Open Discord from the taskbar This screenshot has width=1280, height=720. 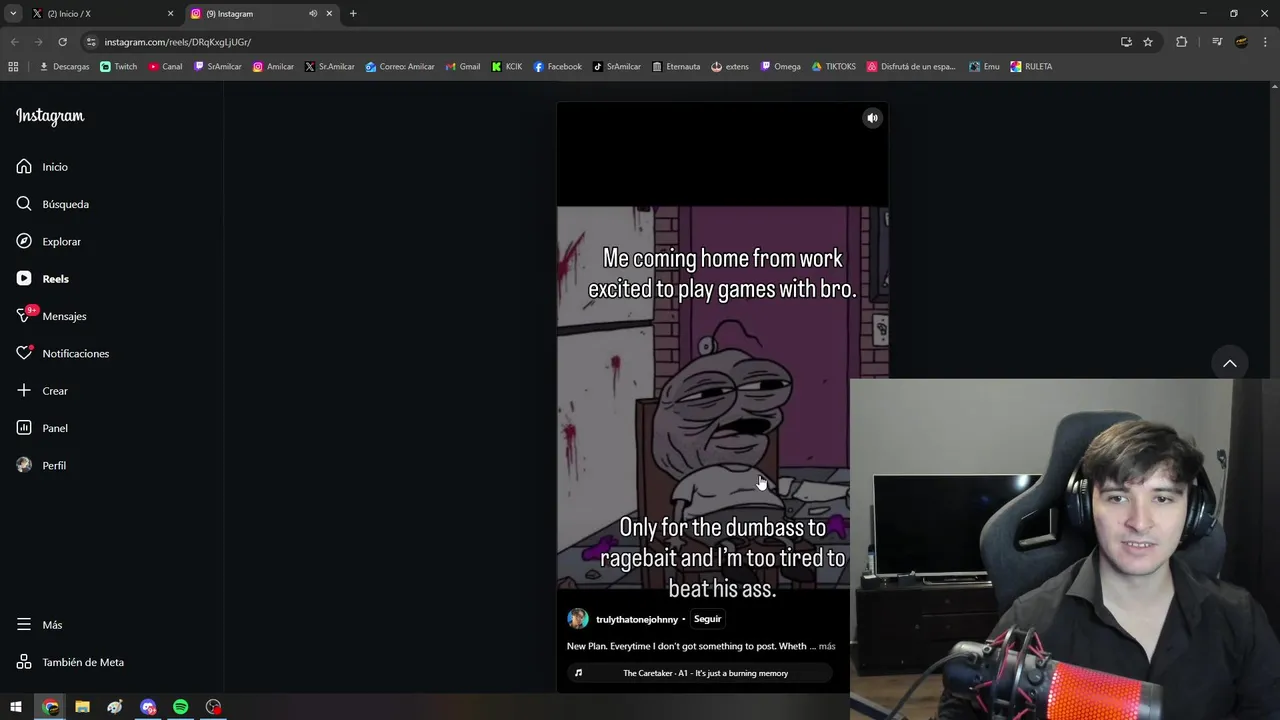pos(148,707)
